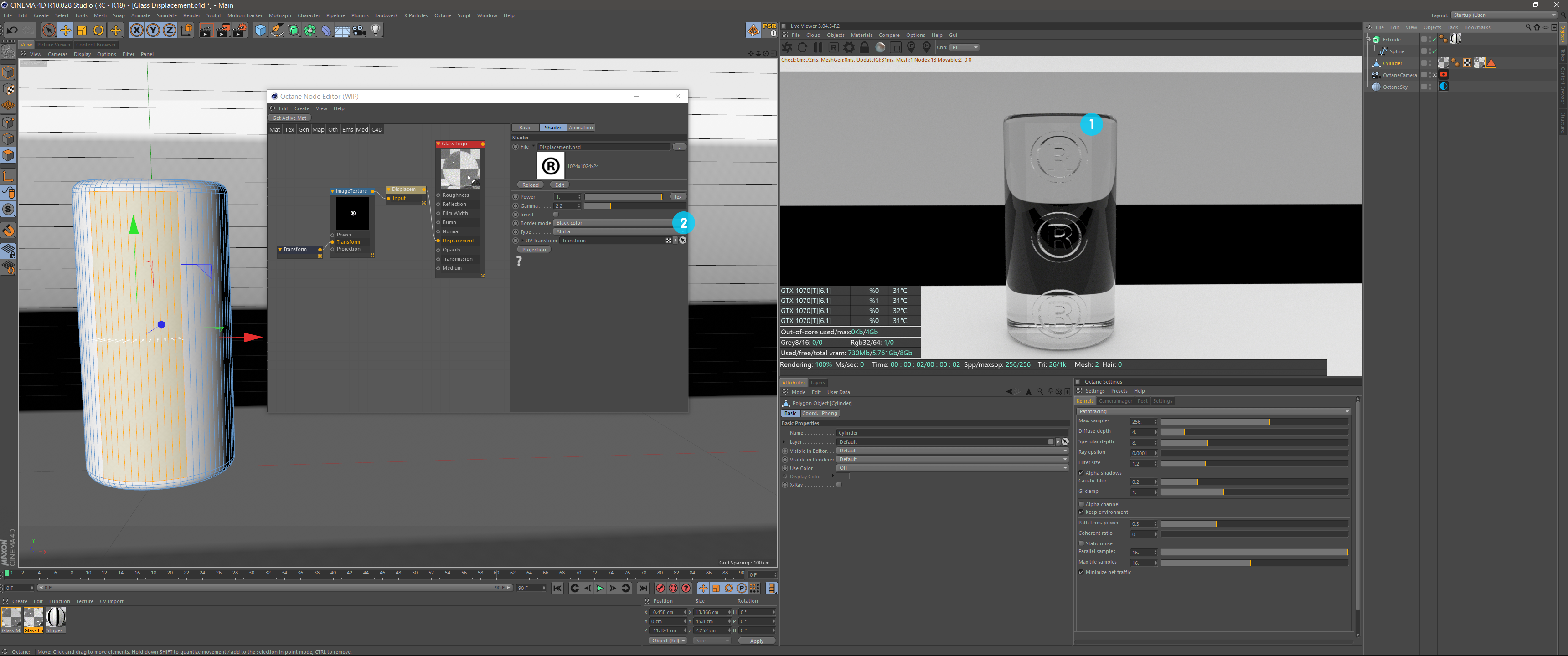Click the pick focus pin icon
This screenshot has width=1568, height=656.
coord(911,47)
